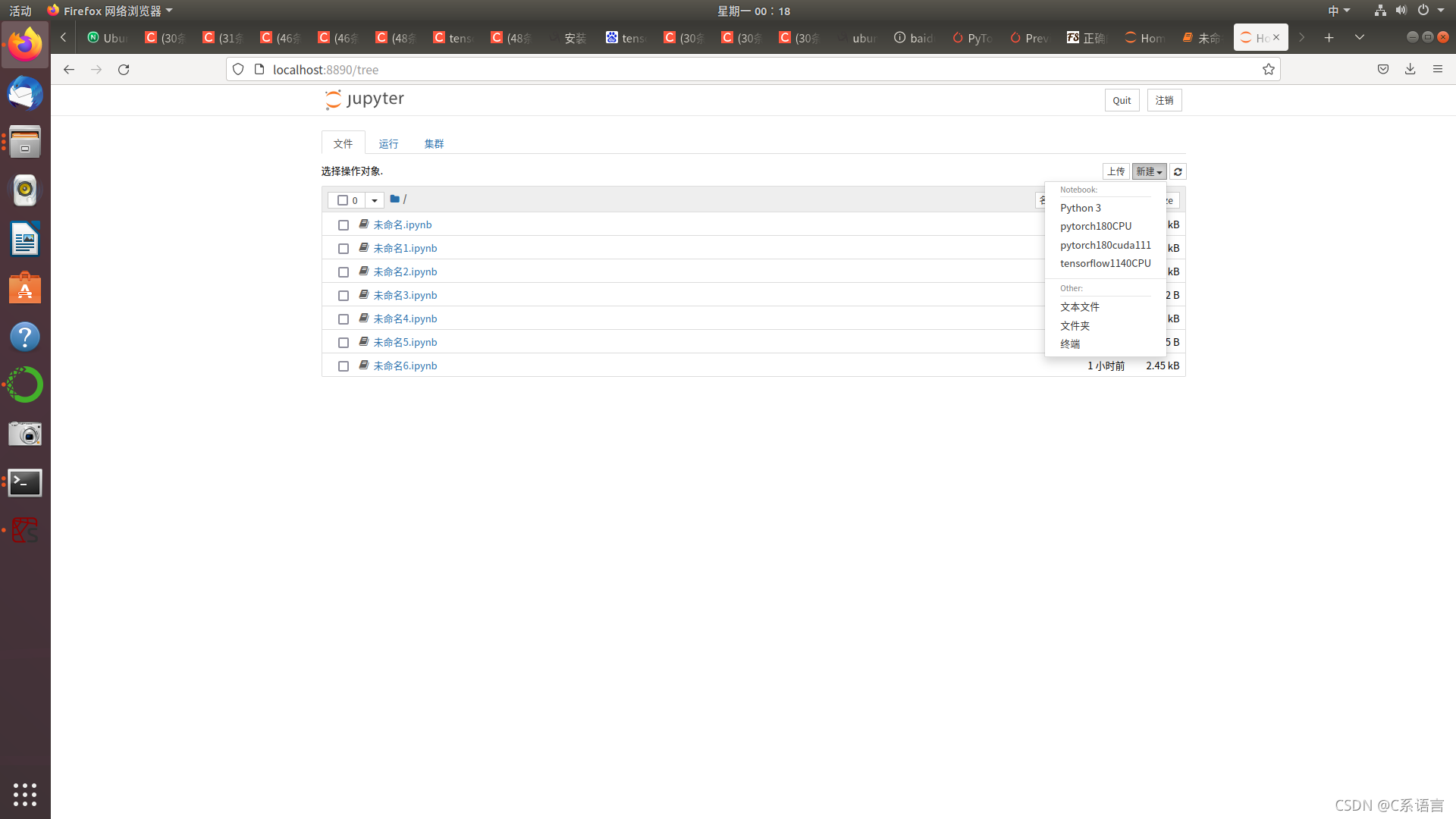
Task: Open the Firefox app menu in top bar
Action: coord(110,11)
